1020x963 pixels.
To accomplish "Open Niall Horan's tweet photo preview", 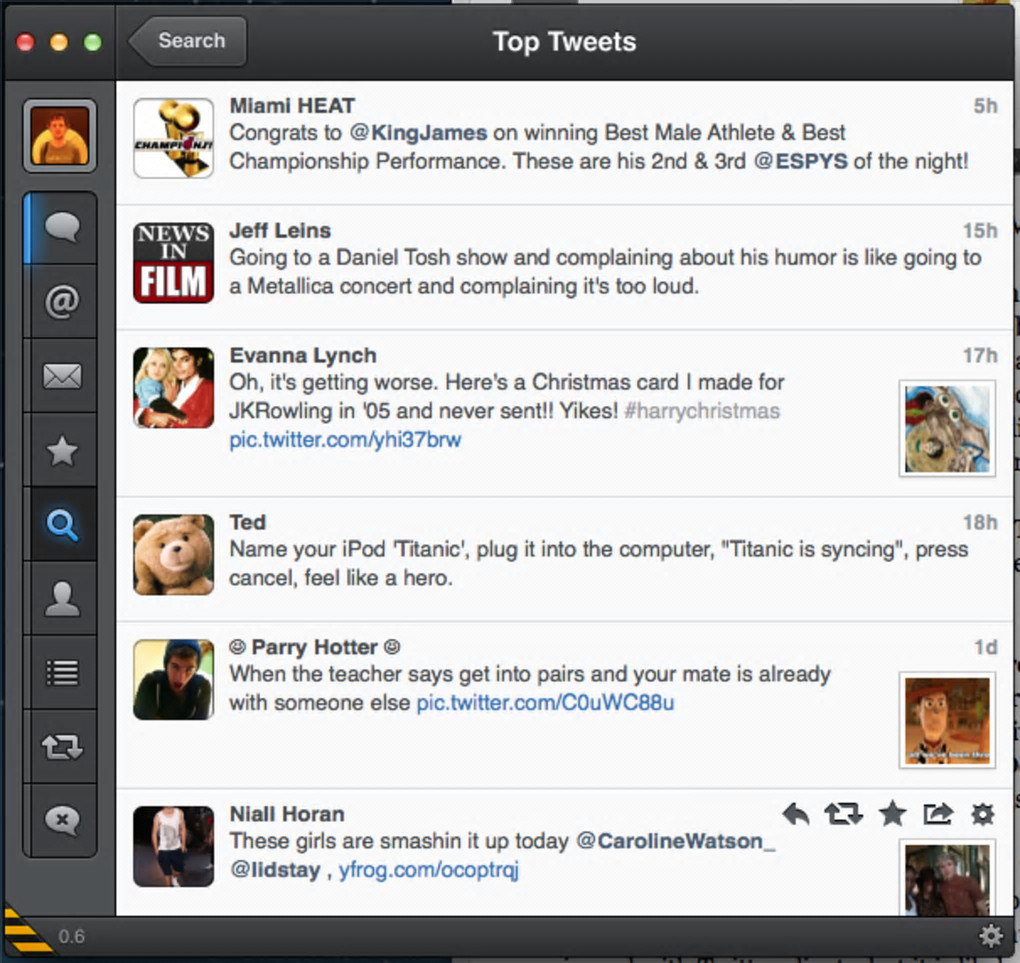I will click(947, 878).
